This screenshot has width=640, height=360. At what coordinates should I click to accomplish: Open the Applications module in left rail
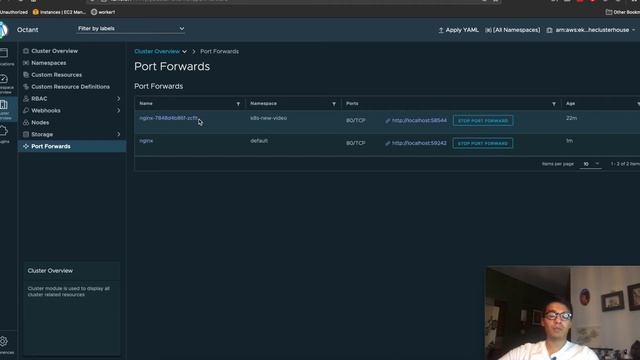pyautogui.click(x=5, y=57)
